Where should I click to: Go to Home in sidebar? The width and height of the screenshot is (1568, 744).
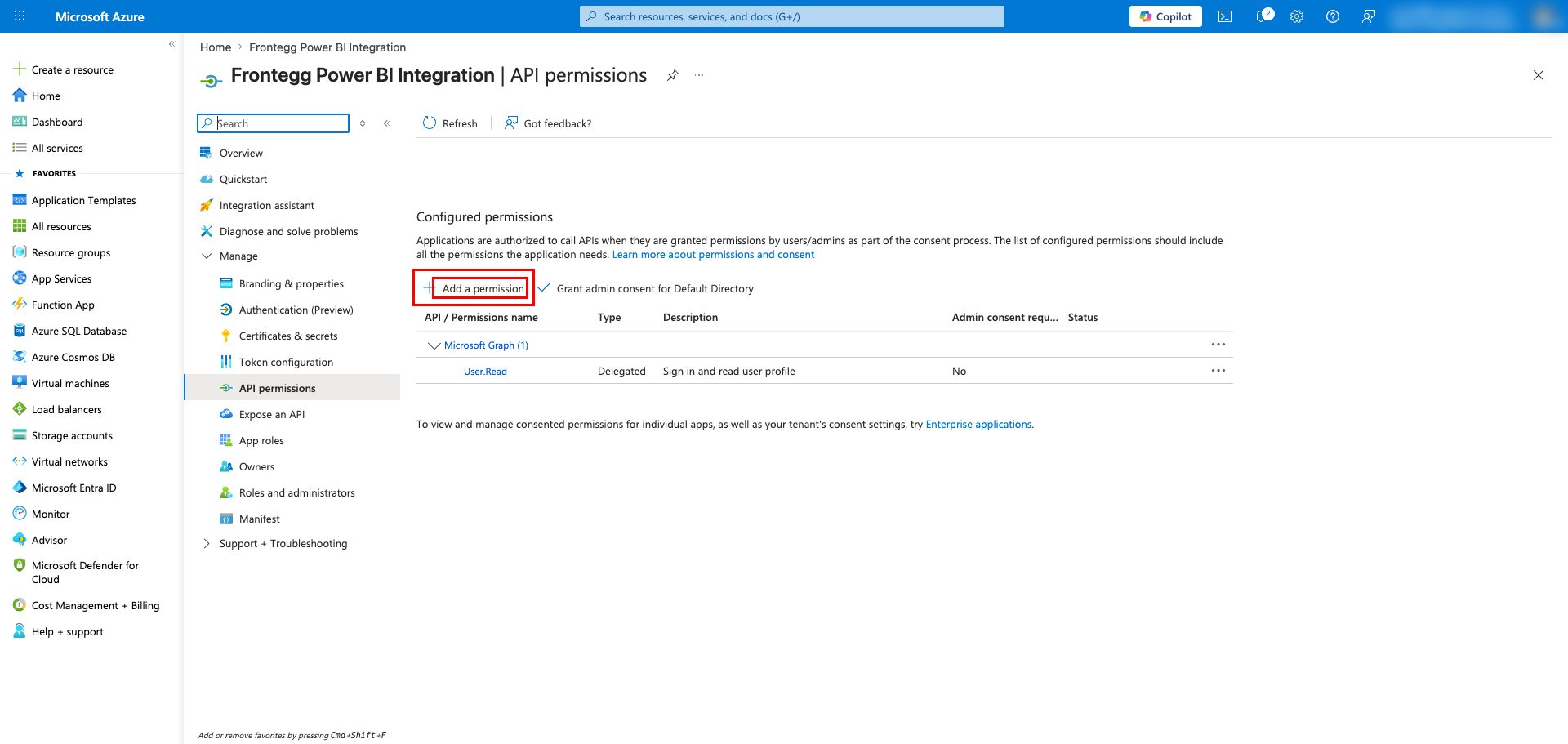tap(46, 96)
